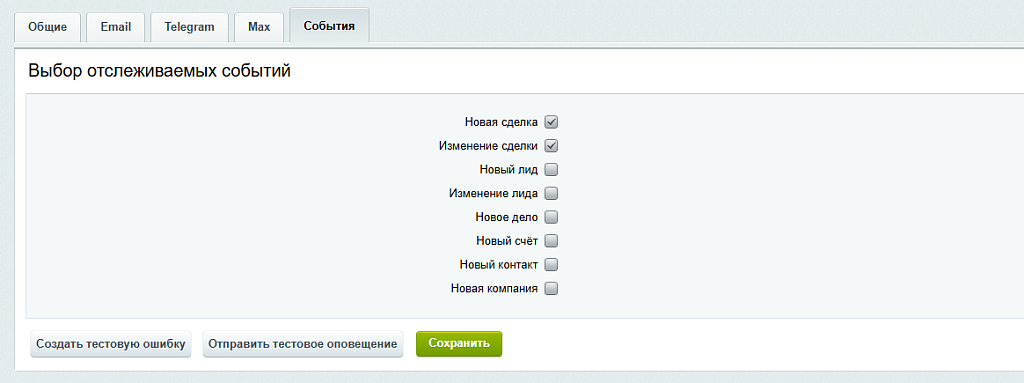Screen dimensions: 1024x383
Task: Go to the Telegram tab
Action: pyautogui.click(x=189, y=27)
